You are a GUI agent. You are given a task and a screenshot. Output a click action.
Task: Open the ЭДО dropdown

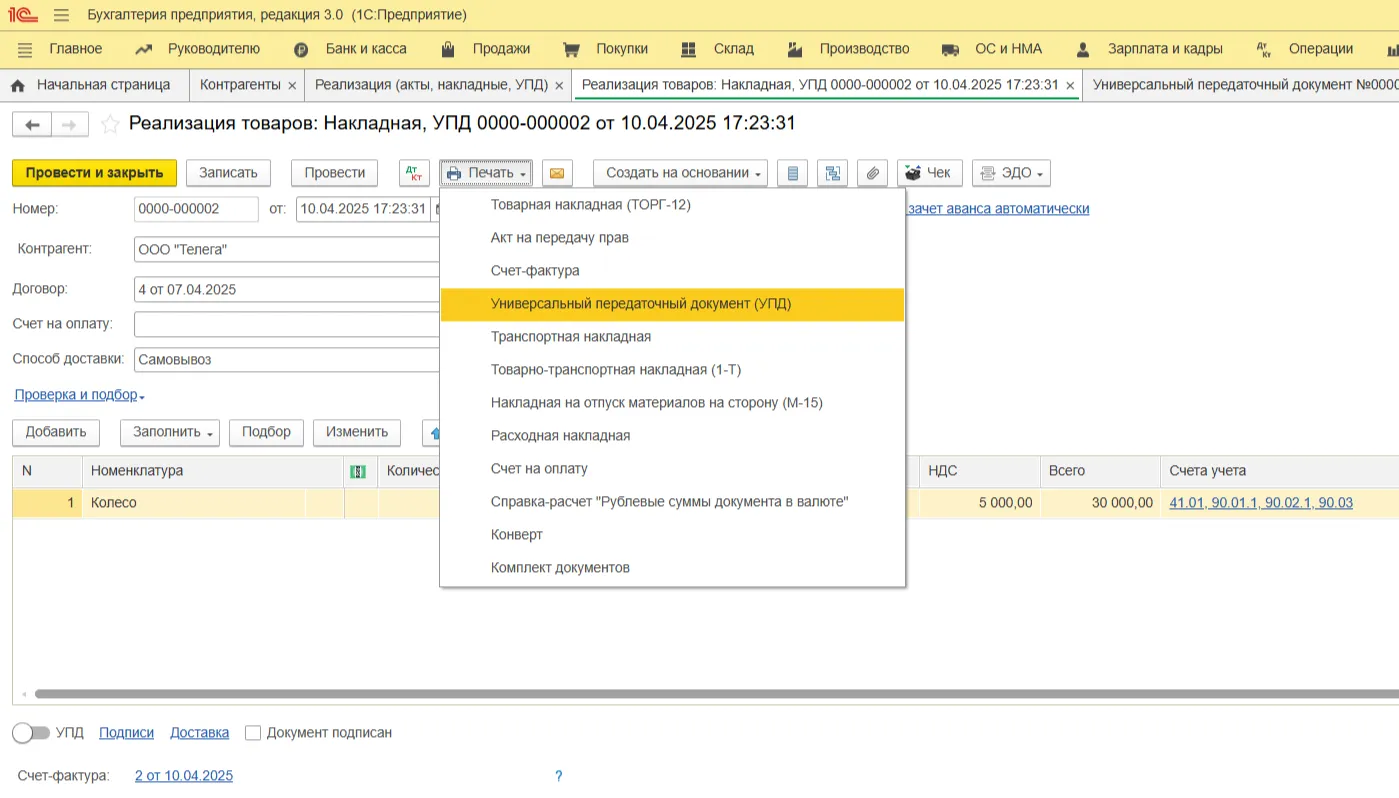point(1011,173)
